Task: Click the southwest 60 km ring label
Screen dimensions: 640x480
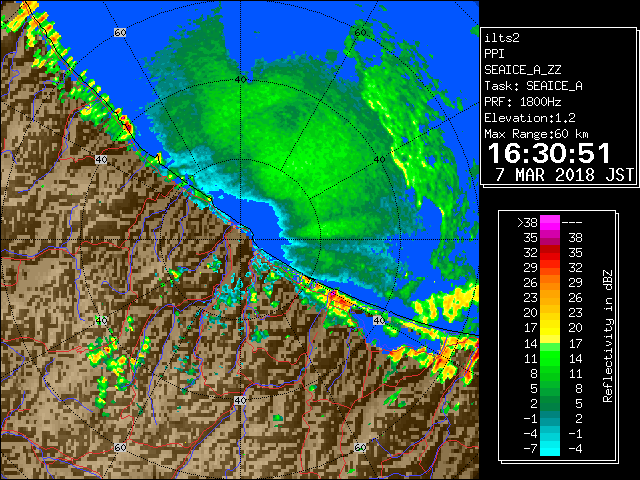Action: coord(120,448)
